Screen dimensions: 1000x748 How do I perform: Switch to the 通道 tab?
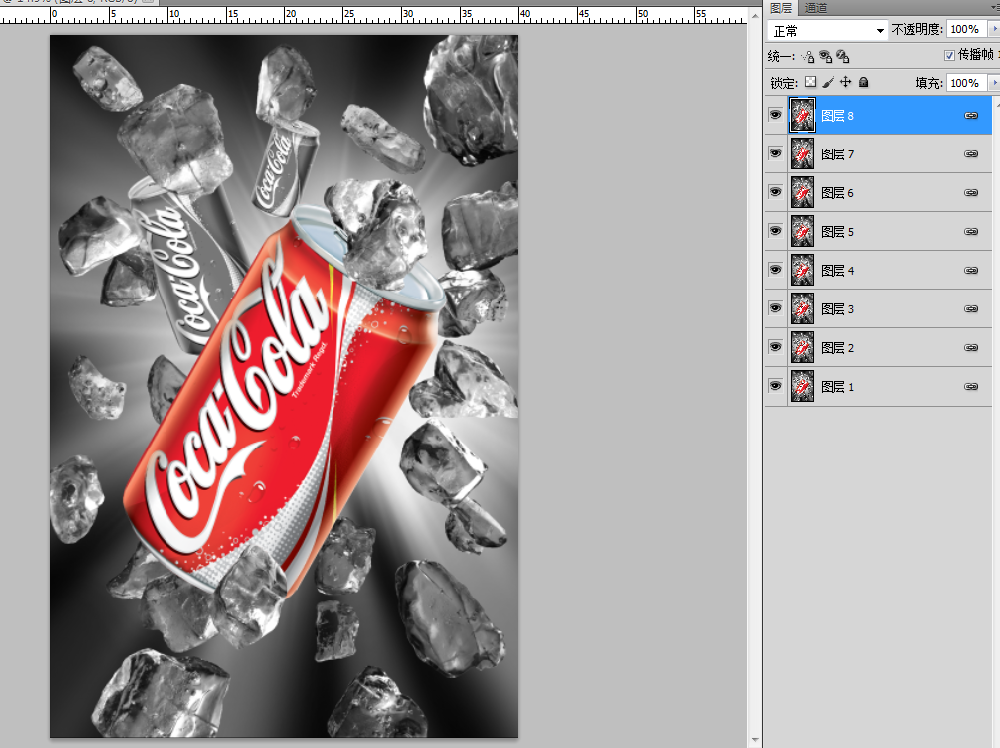pos(816,8)
